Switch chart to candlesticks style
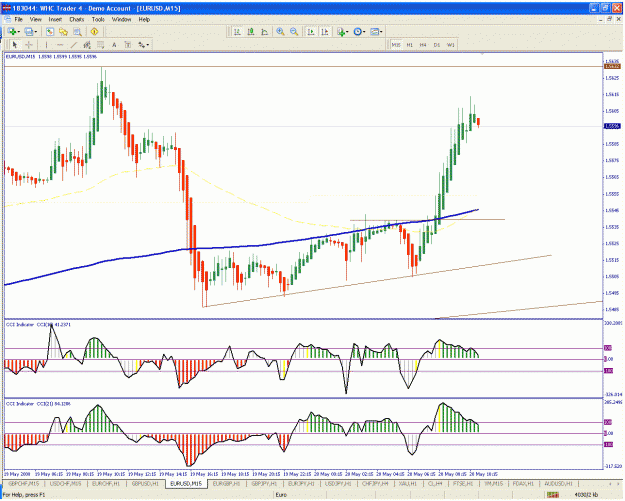The image size is (625, 501). (x=251, y=31)
